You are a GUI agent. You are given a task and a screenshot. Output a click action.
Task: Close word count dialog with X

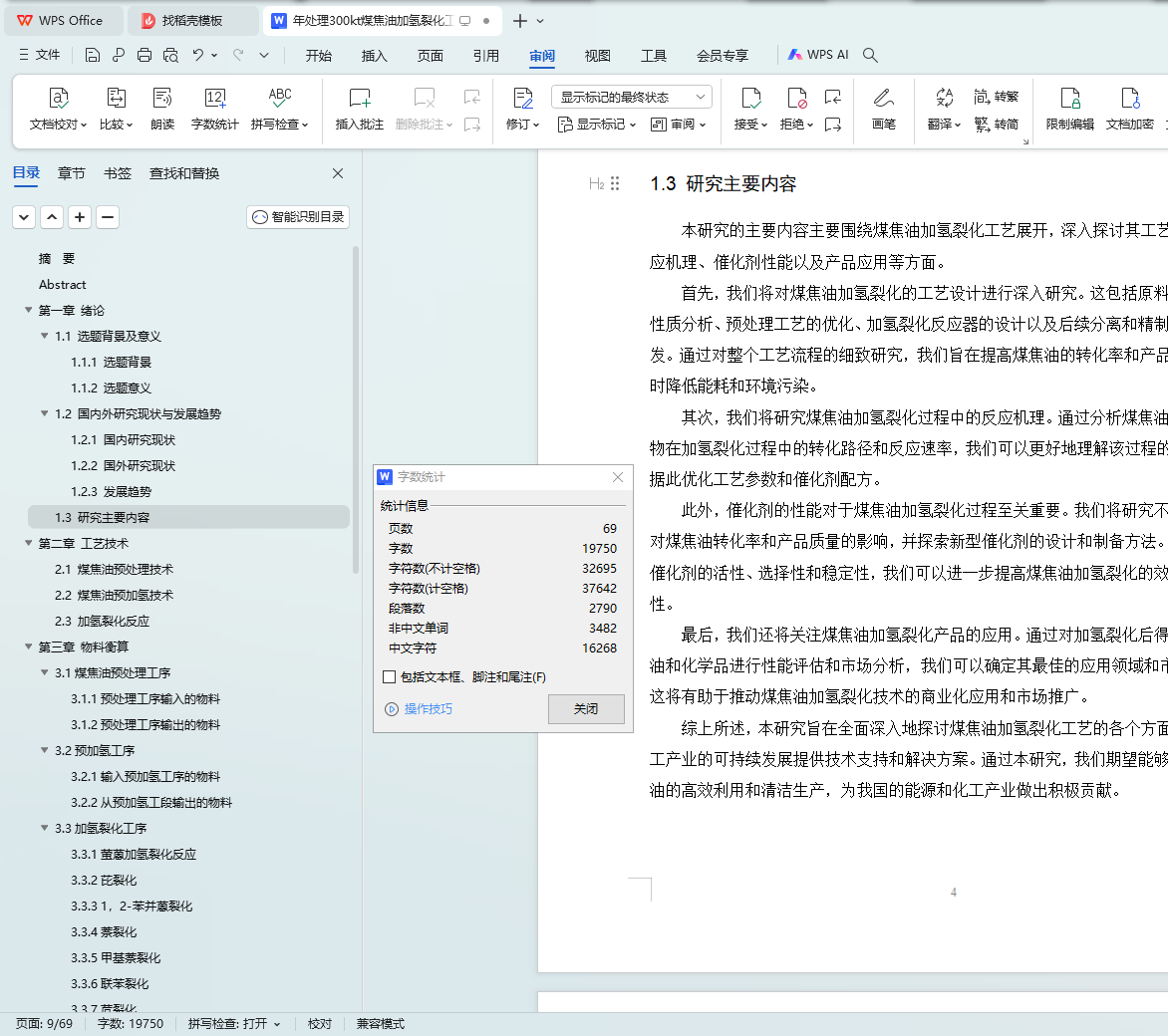tap(618, 477)
